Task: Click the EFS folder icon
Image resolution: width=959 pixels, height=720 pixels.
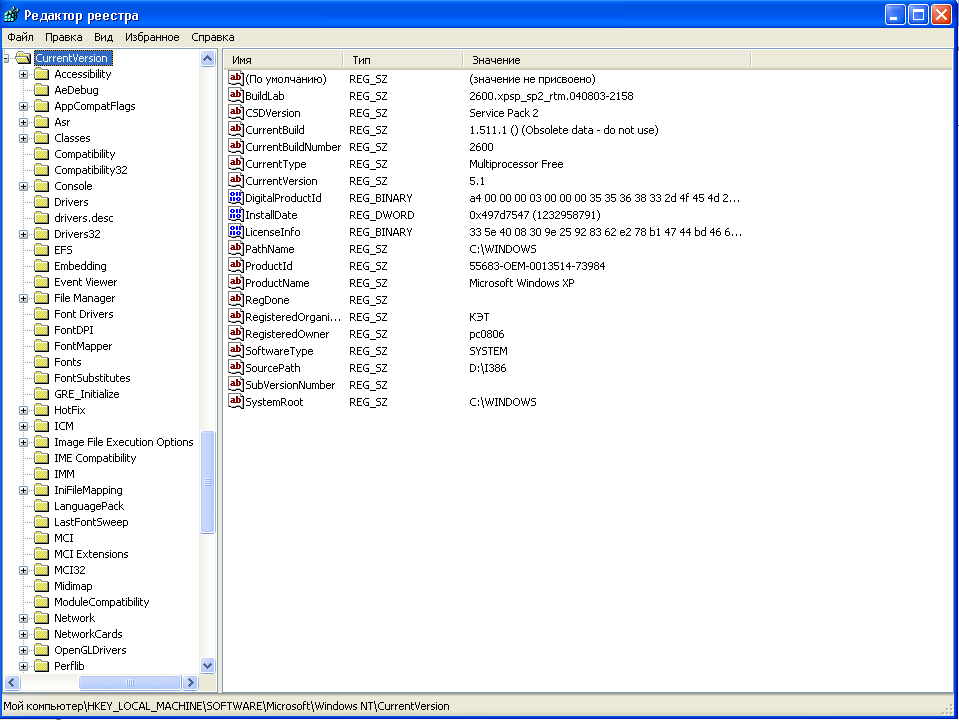Action: [42, 250]
